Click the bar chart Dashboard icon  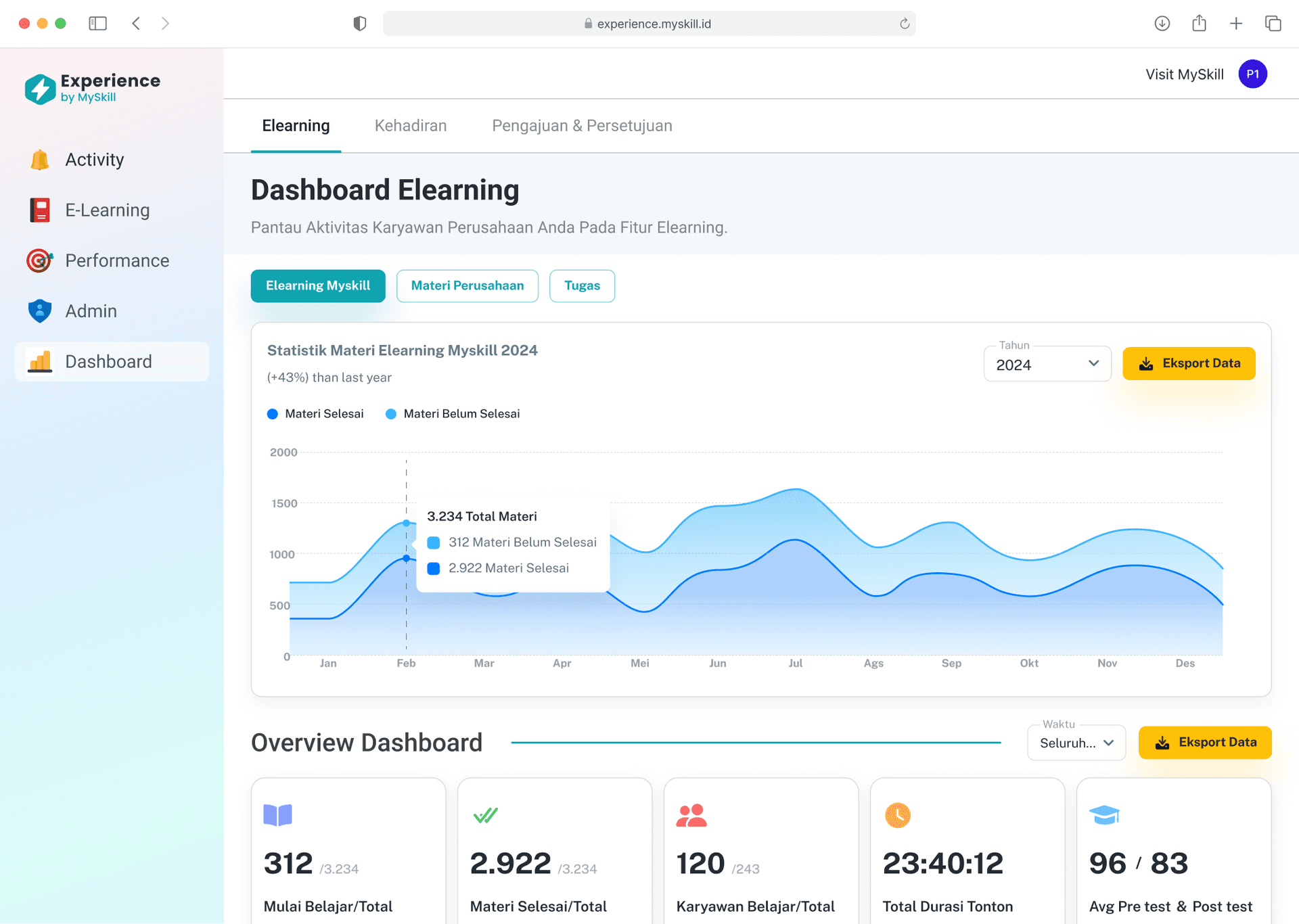pyautogui.click(x=40, y=361)
